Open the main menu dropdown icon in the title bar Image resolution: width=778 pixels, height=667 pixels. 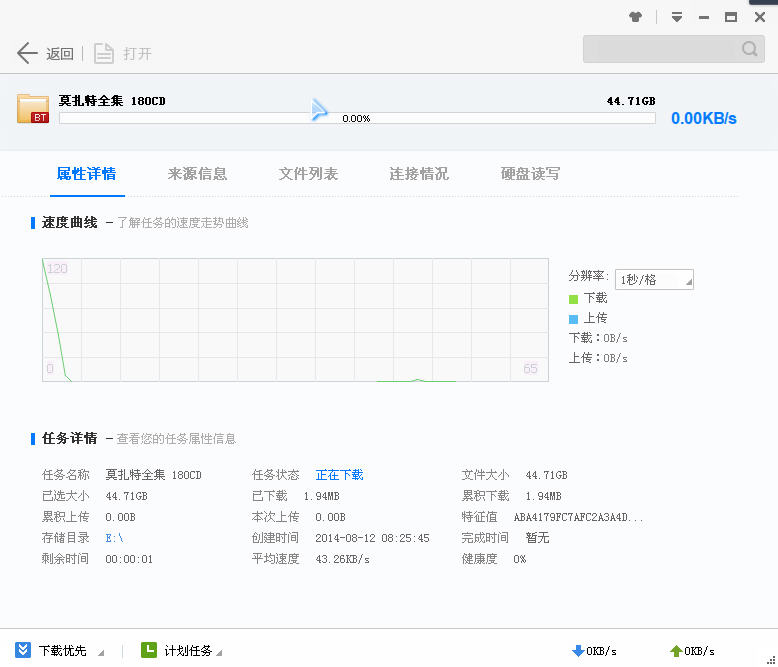pyautogui.click(x=676, y=17)
